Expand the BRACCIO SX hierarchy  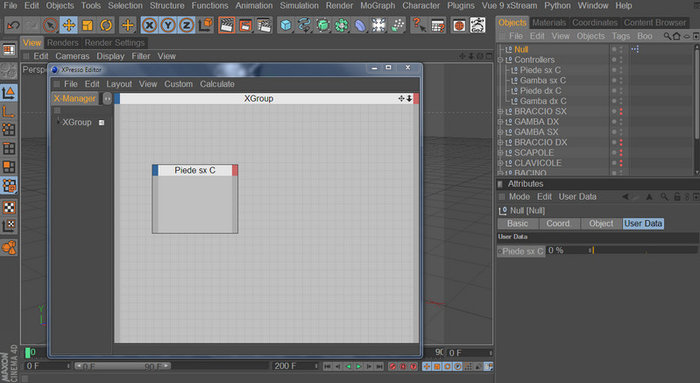(x=500, y=112)
